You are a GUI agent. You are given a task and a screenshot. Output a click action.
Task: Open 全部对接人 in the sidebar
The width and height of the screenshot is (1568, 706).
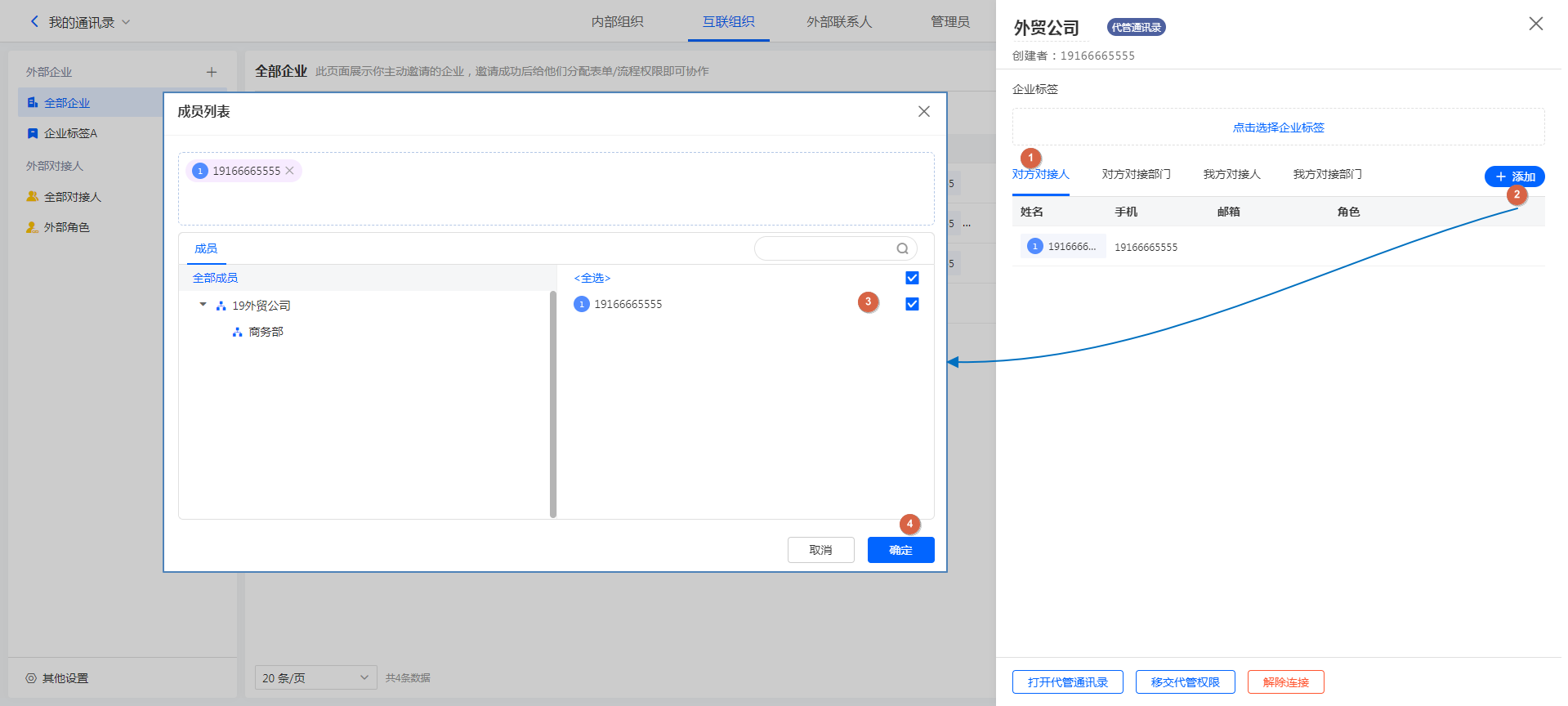click(x=72, y=197)
